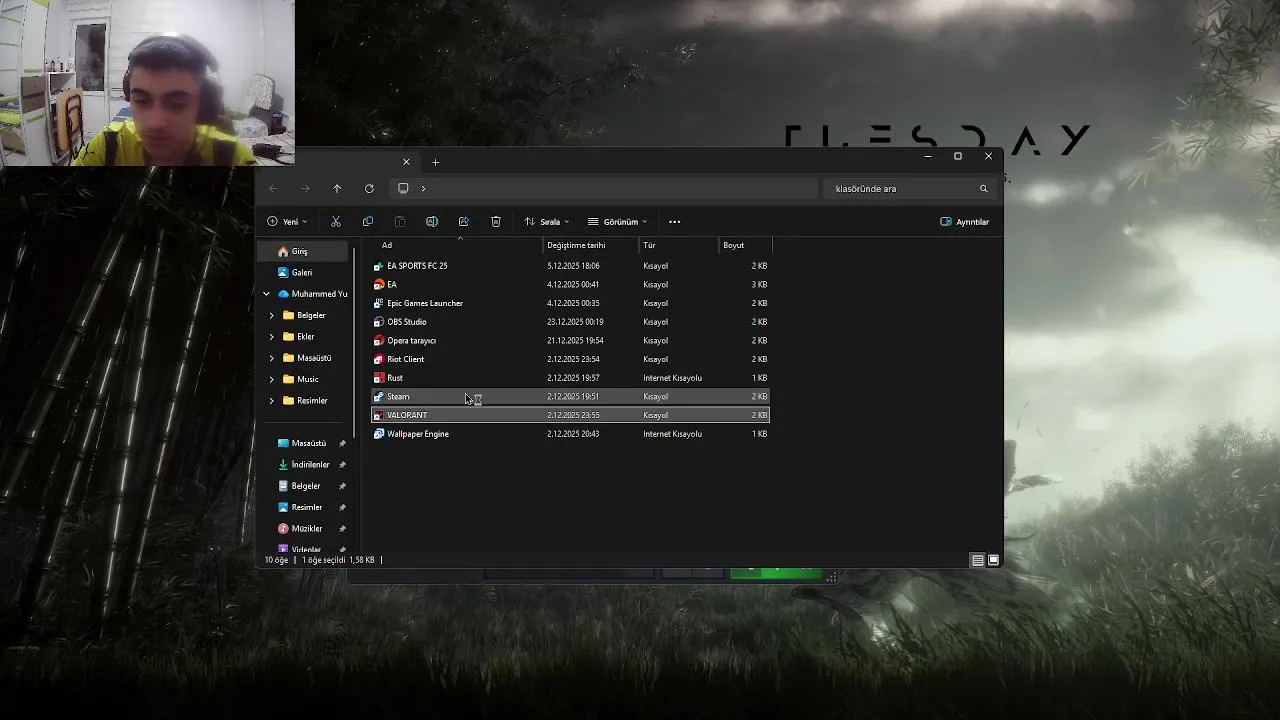The image size is (1280, 720).
Task: Expand the address bar path chevron
Action: pyautogui.click(x=423, y=188)
